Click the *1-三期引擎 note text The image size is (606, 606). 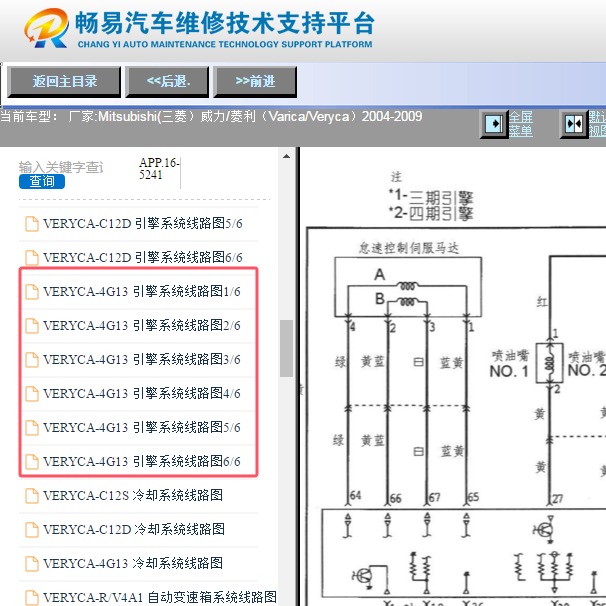(x=431, y=196)
